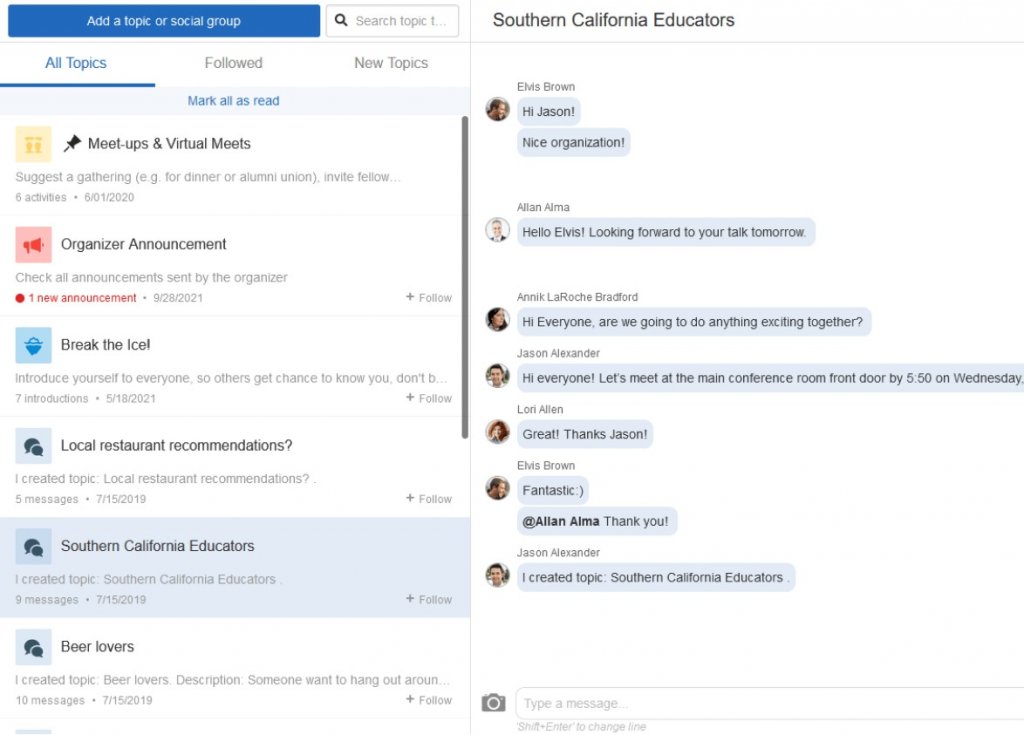This screenshot has height=735, width=1024.
Task: Click the chat bubble icon for Southern California Educators
Action: click(33, 546)
